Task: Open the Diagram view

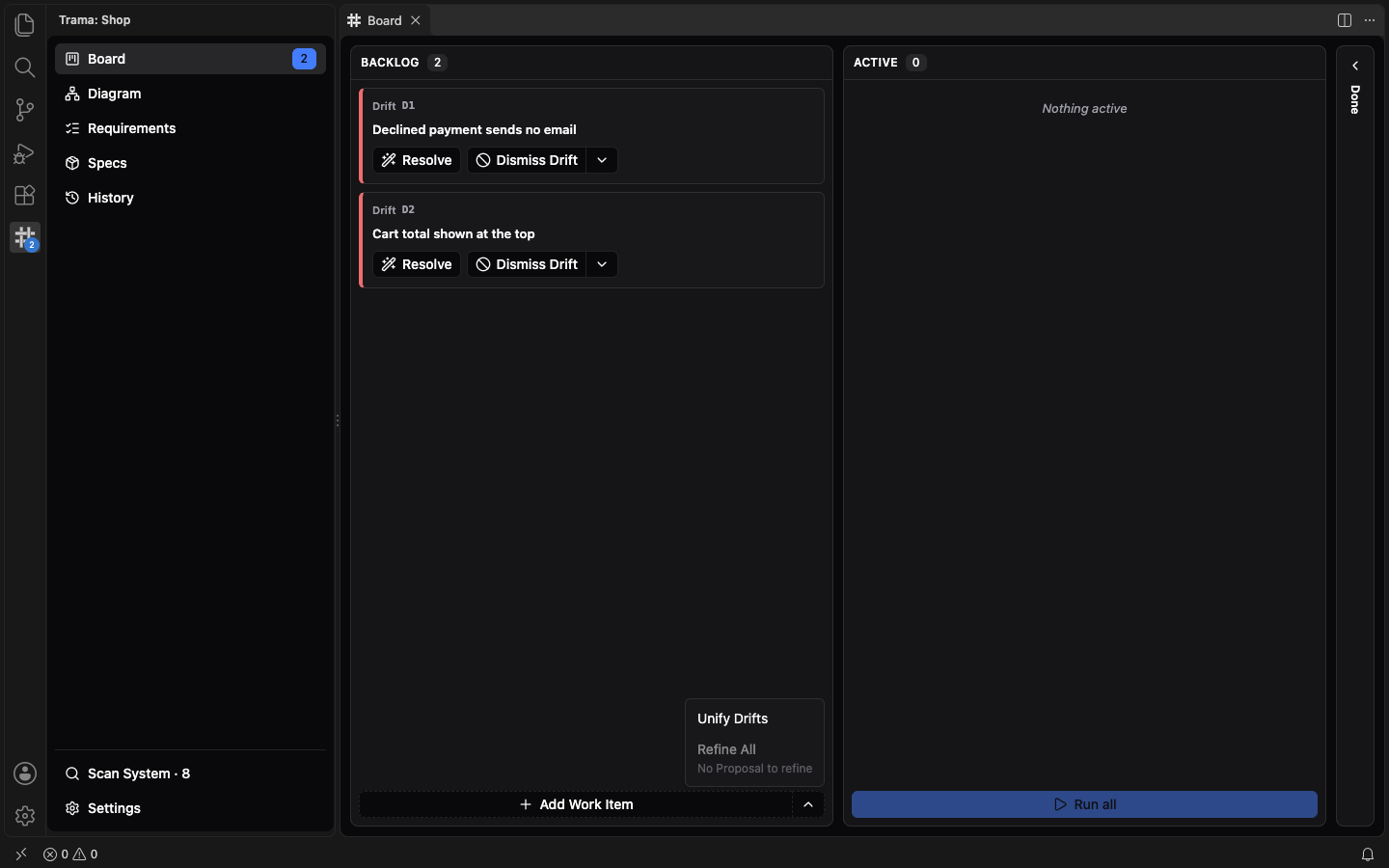Action: 190,94
